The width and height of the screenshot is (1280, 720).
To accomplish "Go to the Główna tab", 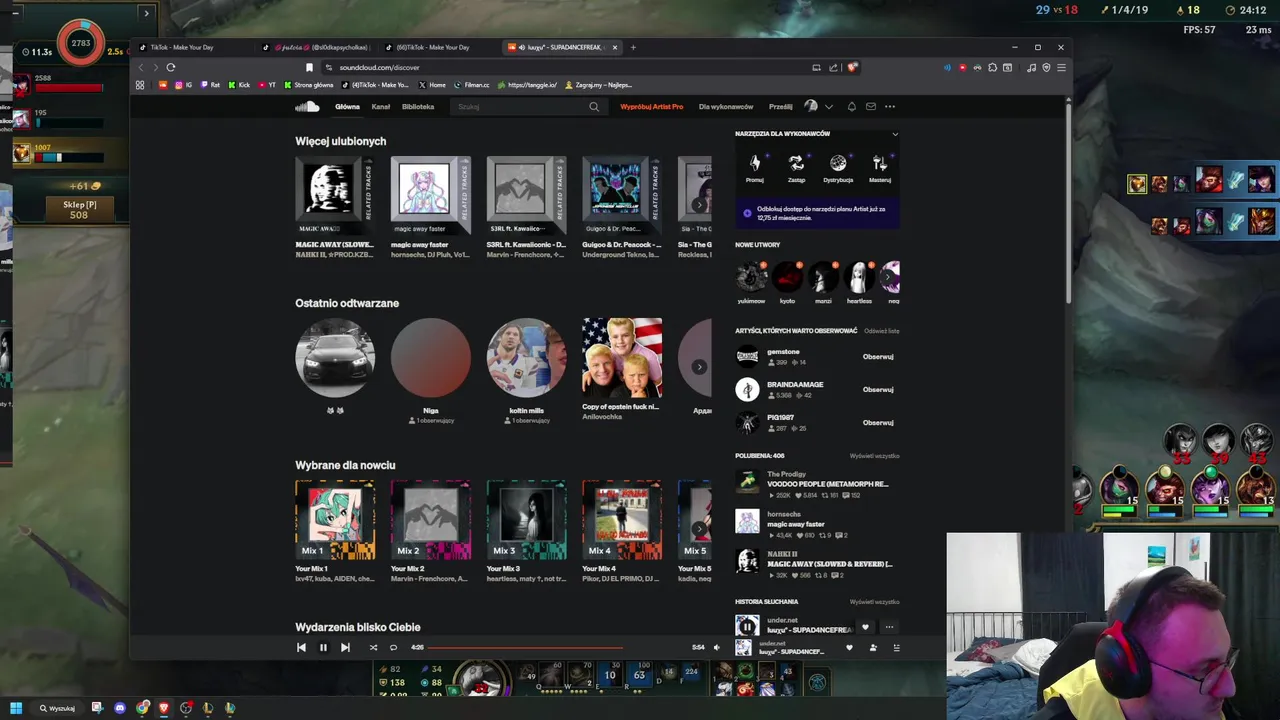I will pyautogui.click(x=347, y=106).
